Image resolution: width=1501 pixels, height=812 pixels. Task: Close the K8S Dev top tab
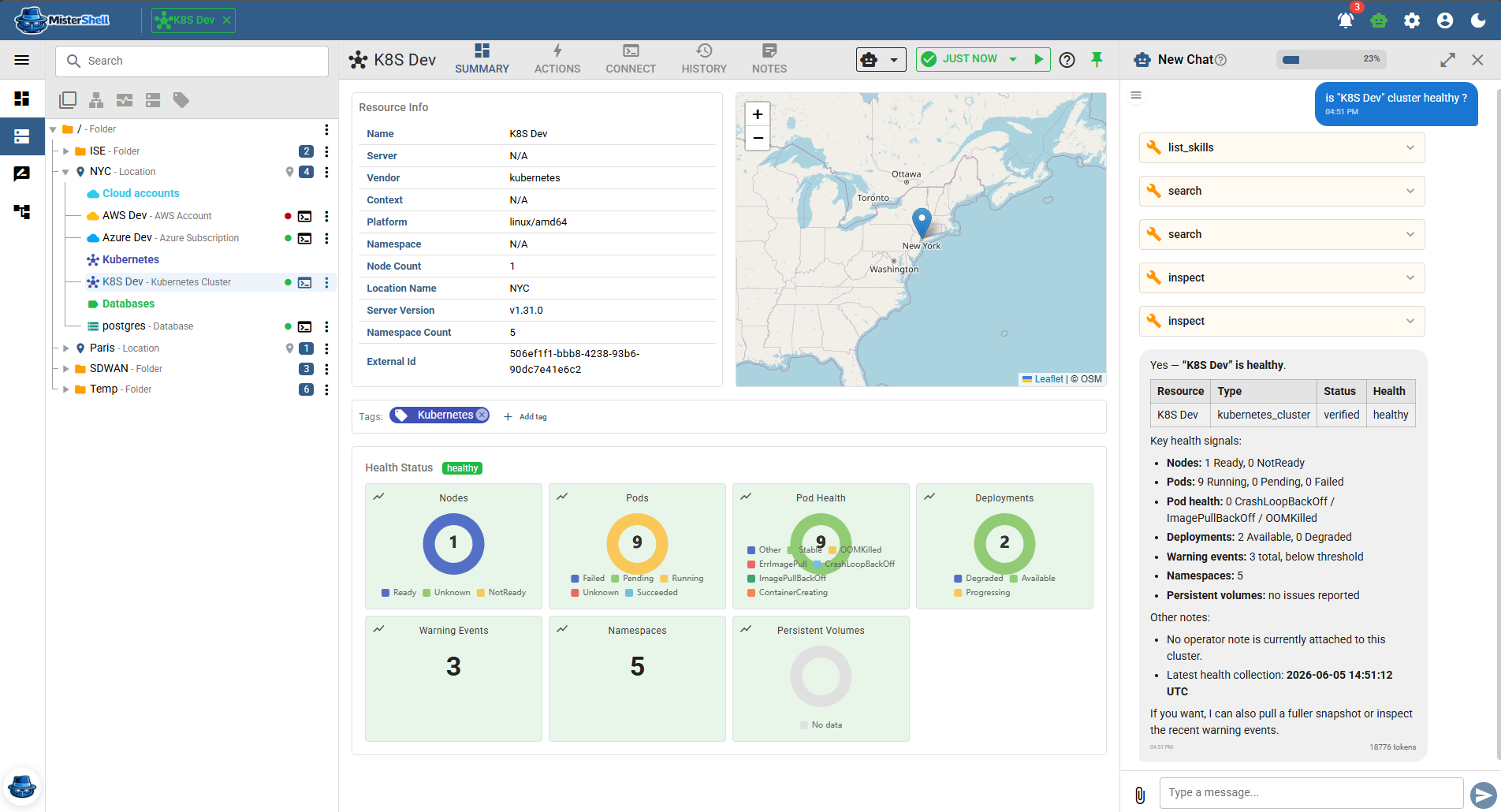(x=227, y=20)
